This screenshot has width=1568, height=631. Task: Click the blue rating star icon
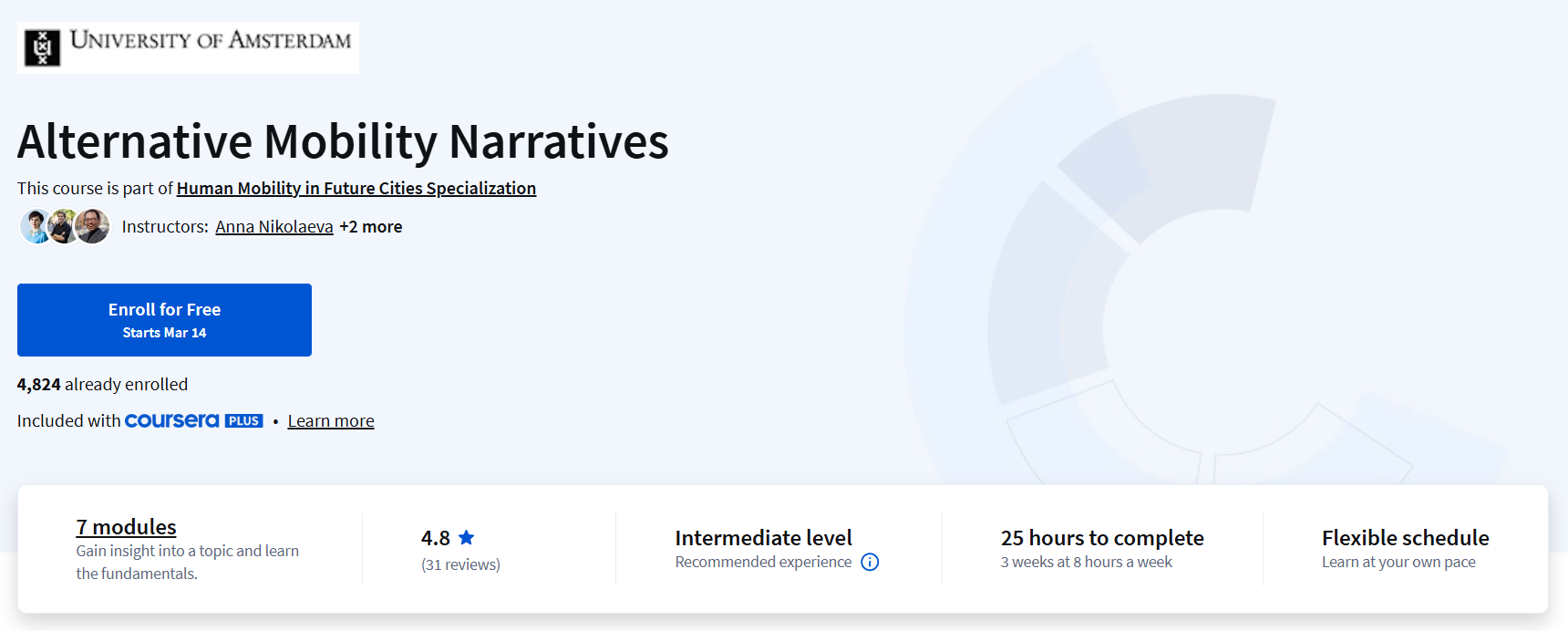[466, 538]
